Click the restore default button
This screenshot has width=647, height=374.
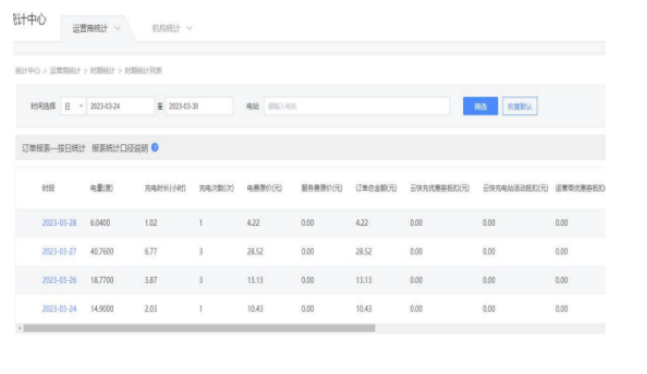click(520, 106)
